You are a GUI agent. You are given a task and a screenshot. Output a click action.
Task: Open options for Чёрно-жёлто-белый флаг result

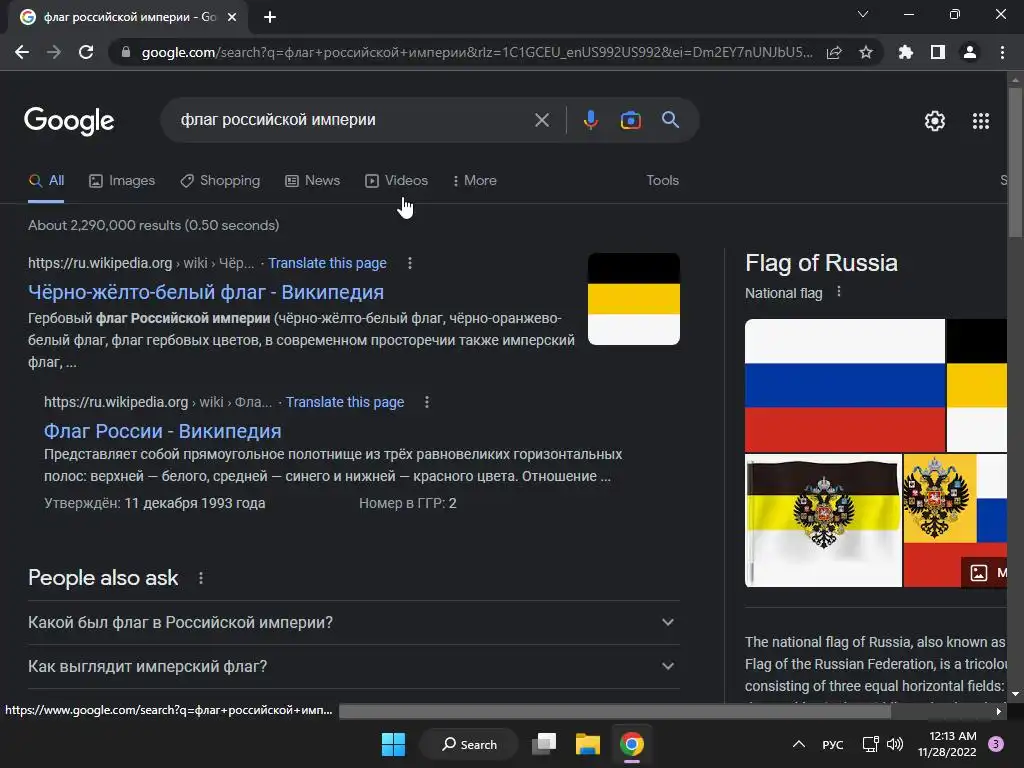409,263
